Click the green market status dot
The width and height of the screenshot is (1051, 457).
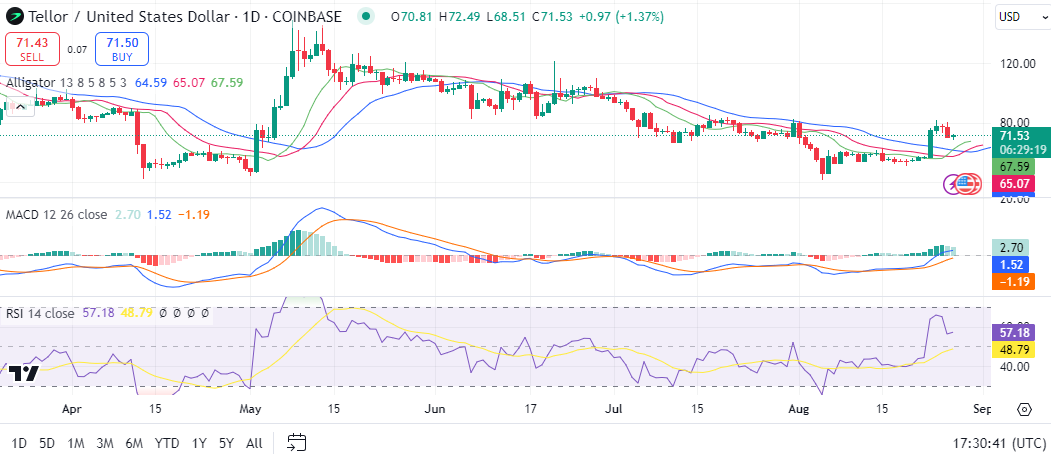click(x=365, y=16)
